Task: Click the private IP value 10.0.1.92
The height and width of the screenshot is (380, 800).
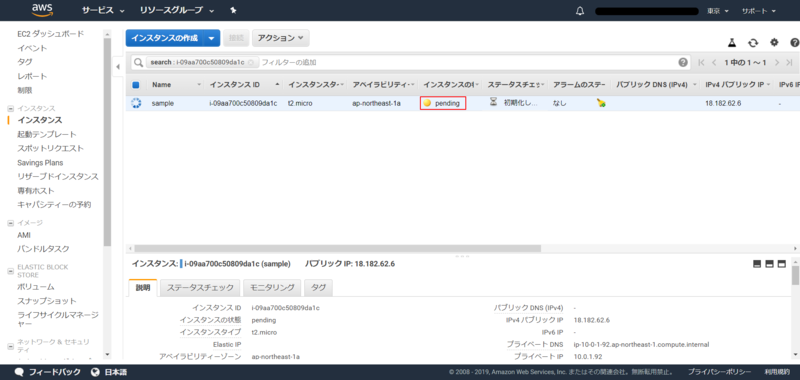Action: tap(588, 357)
